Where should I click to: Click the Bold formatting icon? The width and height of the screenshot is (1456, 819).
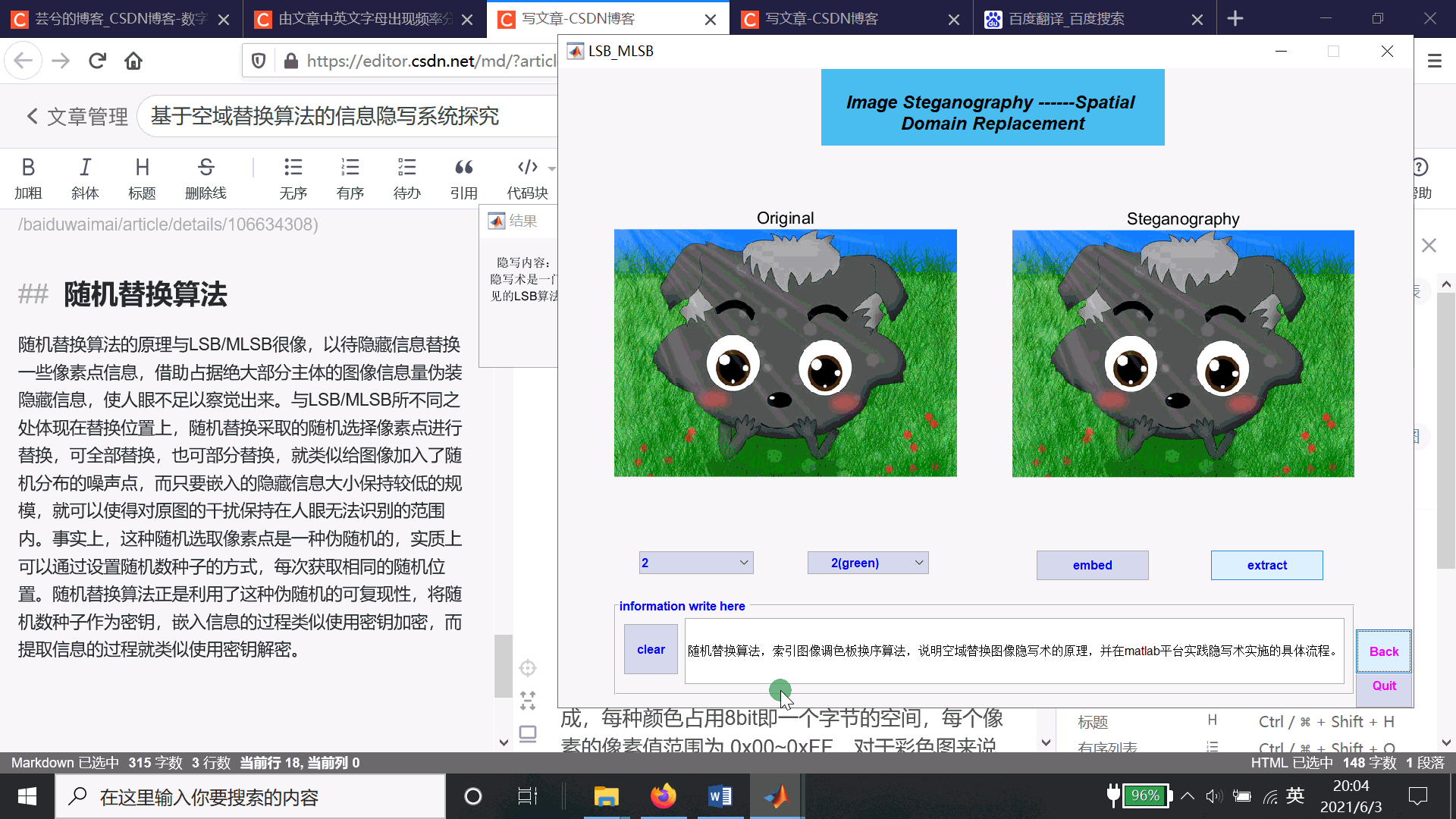(30, 167)
